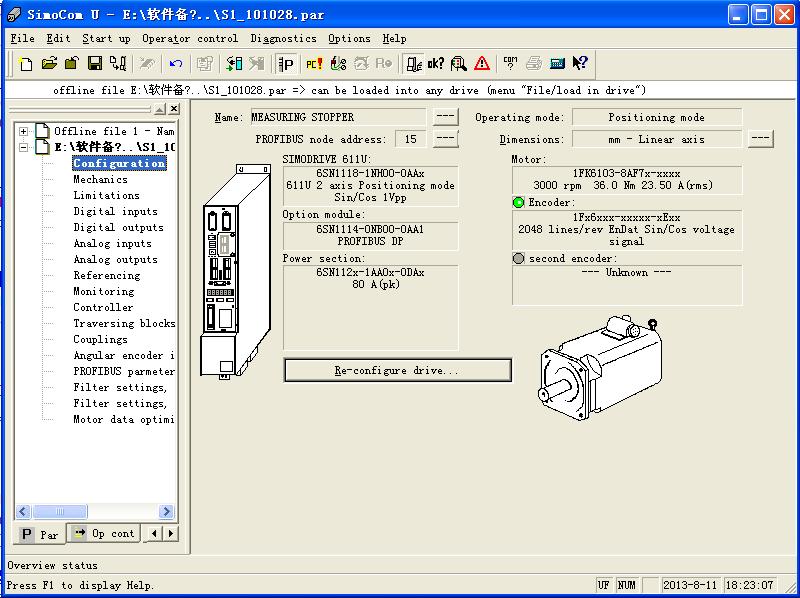Click the Open file folder icon
Screen dimensions: 800x598
pos(49,64)
